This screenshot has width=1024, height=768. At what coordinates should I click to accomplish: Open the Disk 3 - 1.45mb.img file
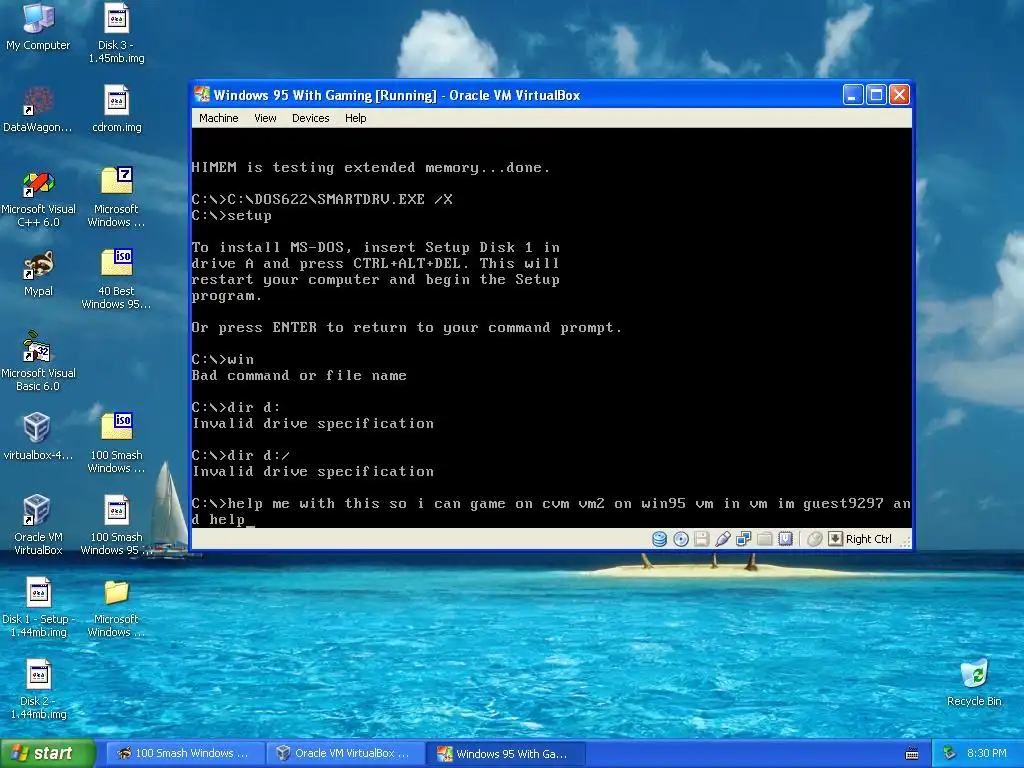point(116,33)
